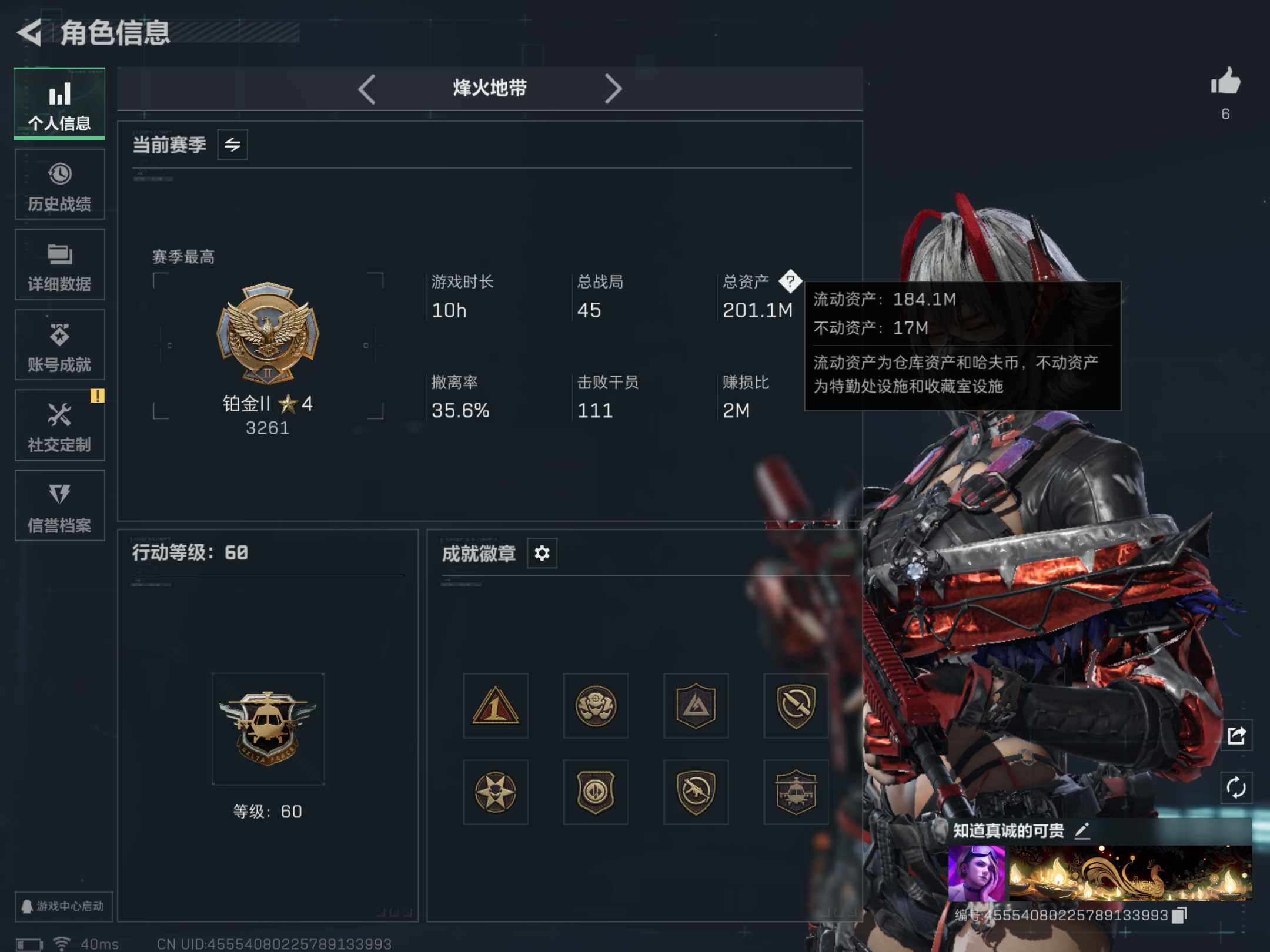Viewport: 1270px width, 952px height.
Task: Select the helicopter achievement badge
Action: [x=796, y=792]
